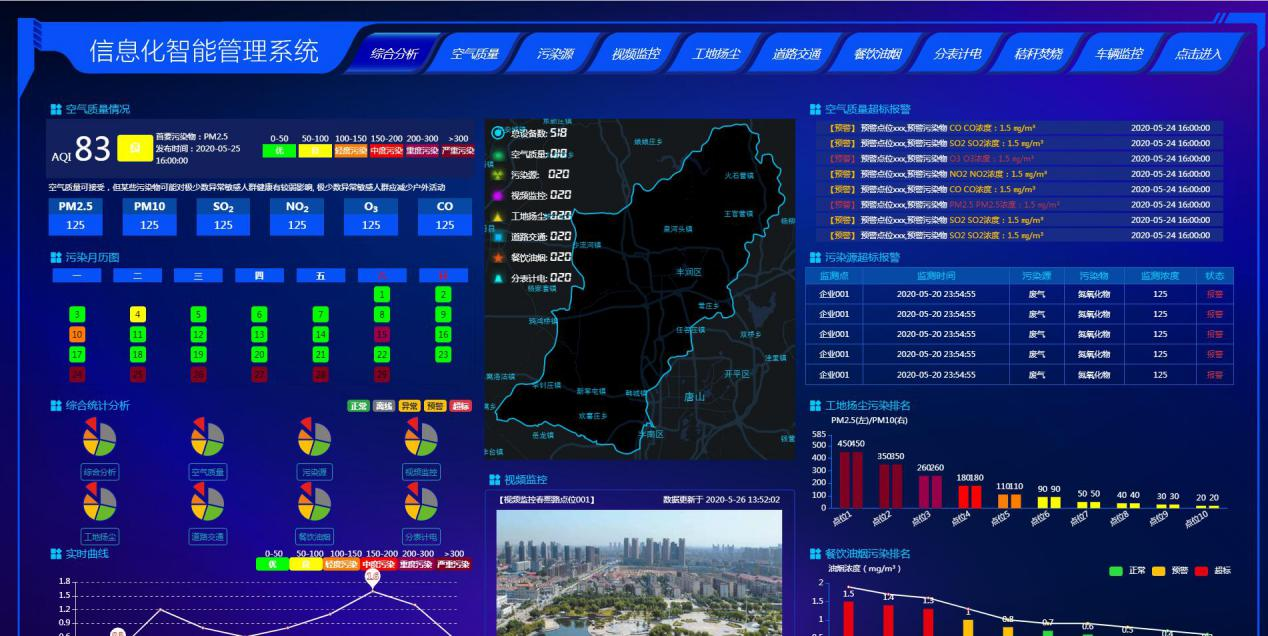Open the 秸秆焚烧 tab
The width and height of the screenshot is (1268, 636).
coord(1037,54)
